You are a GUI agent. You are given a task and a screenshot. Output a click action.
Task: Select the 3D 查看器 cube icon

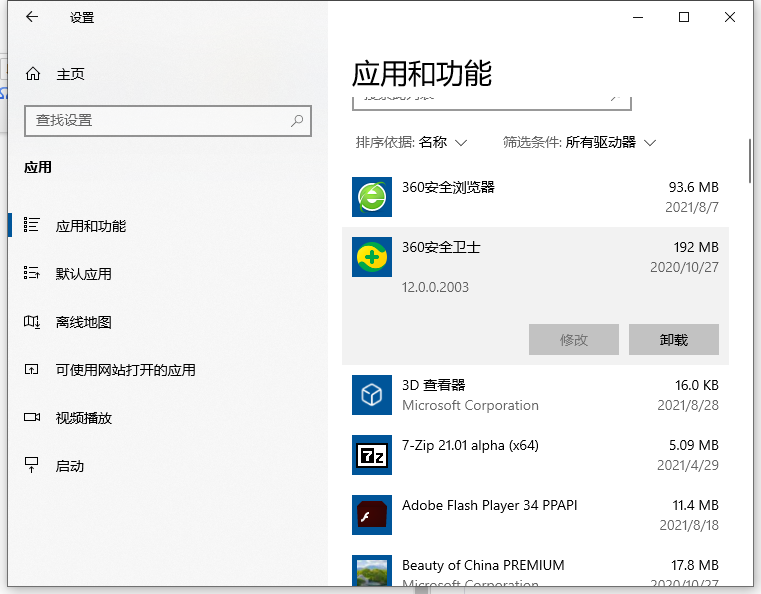coord(372,395)
